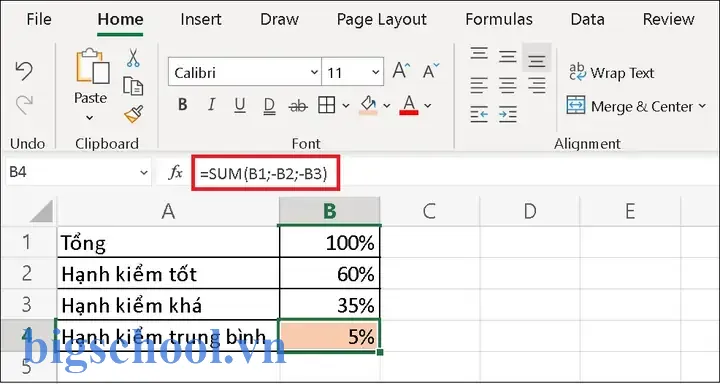Screen dimensions: 720x384
Task: Click the Increase Indent icon
Action: (507, 114)
